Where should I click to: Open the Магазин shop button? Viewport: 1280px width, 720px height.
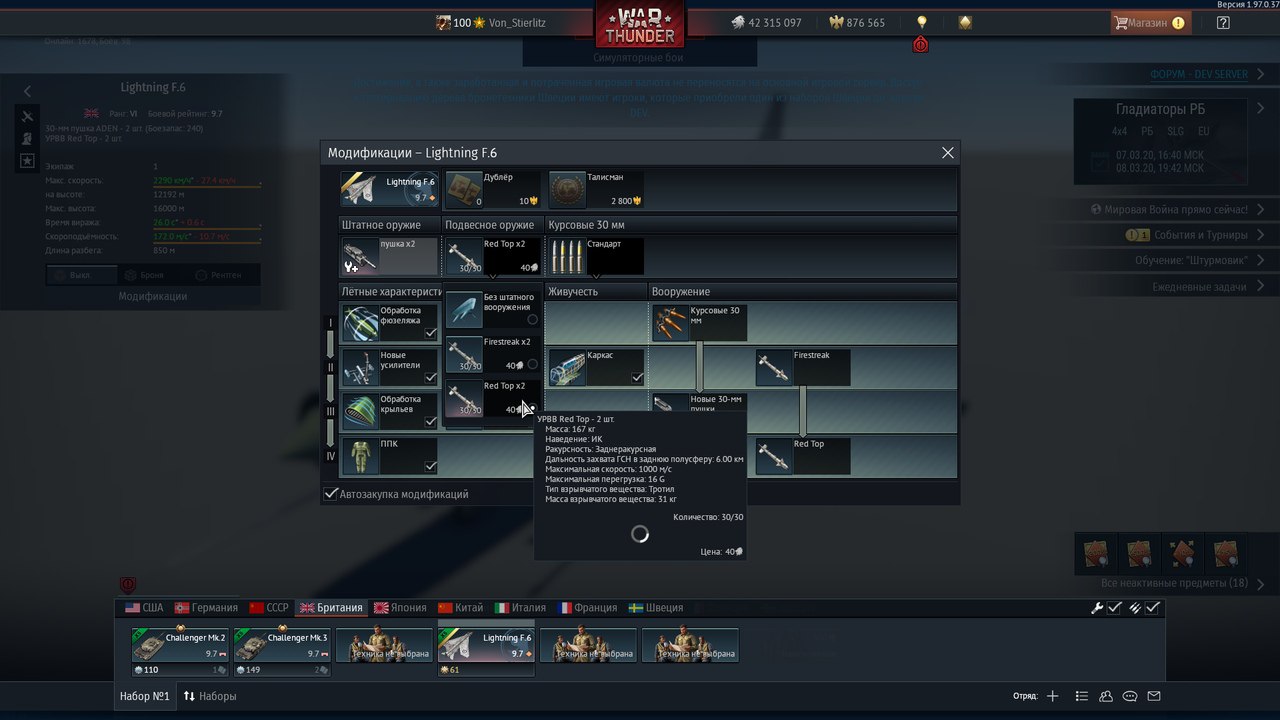(x=1150, y=22)
